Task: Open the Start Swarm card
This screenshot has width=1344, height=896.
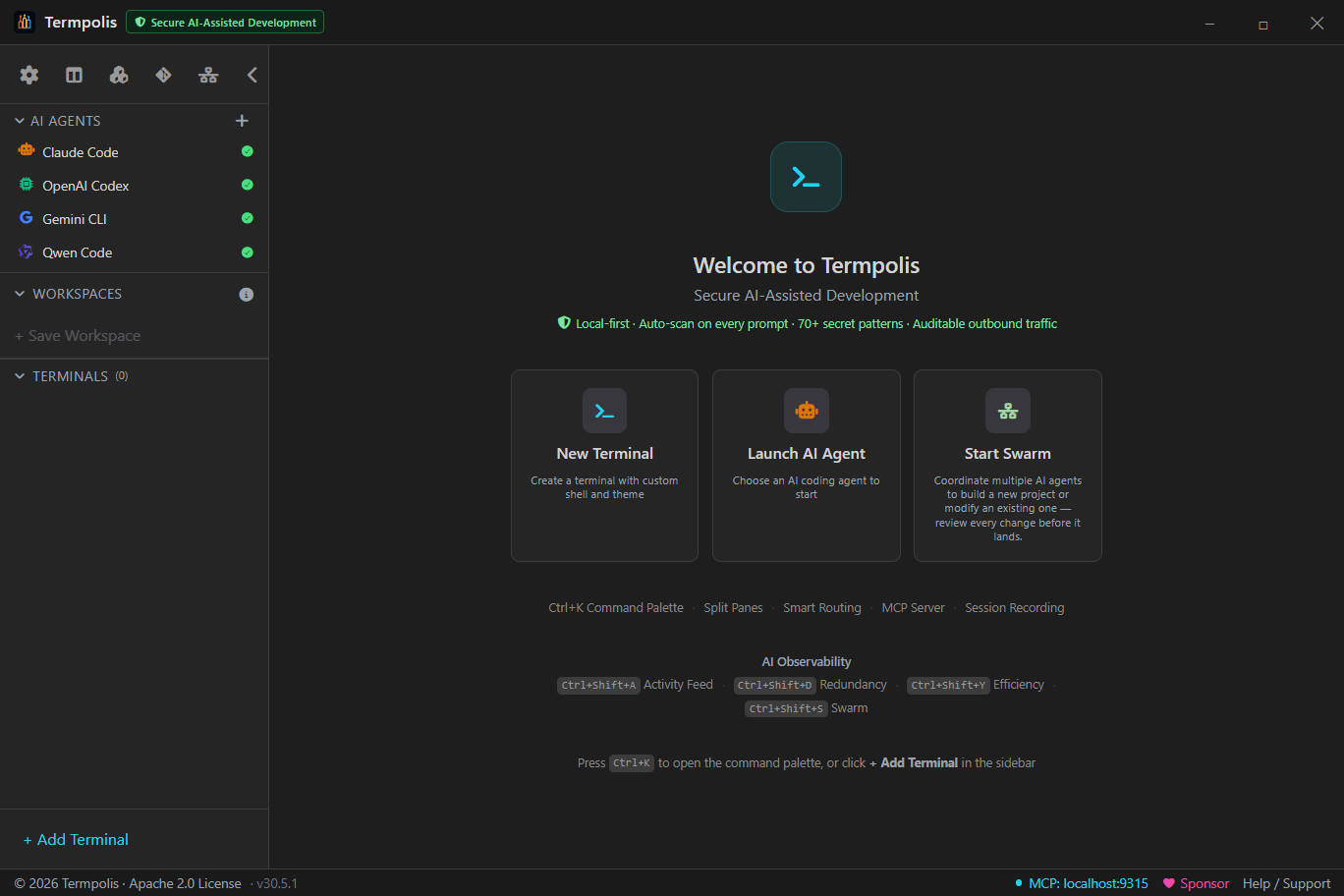Action: 1008,466
